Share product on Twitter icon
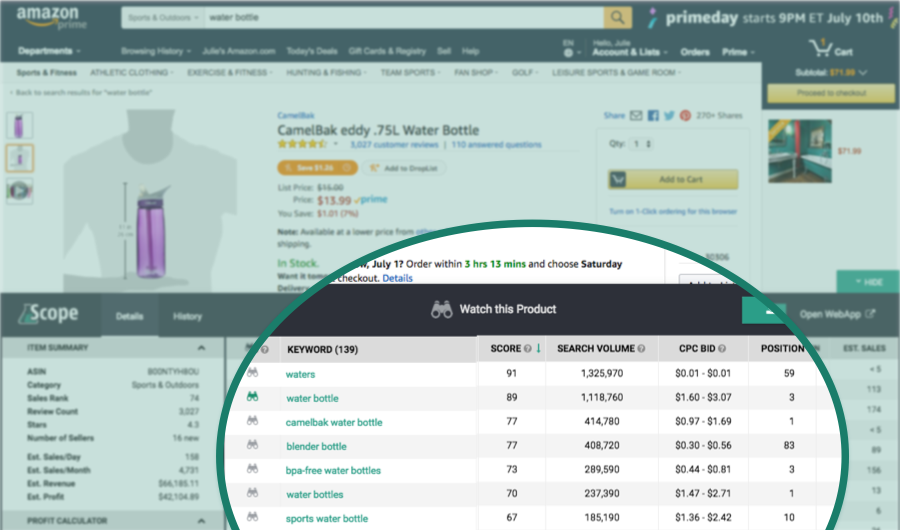Screen dimensions: 900x530 (x=669, y=115)
